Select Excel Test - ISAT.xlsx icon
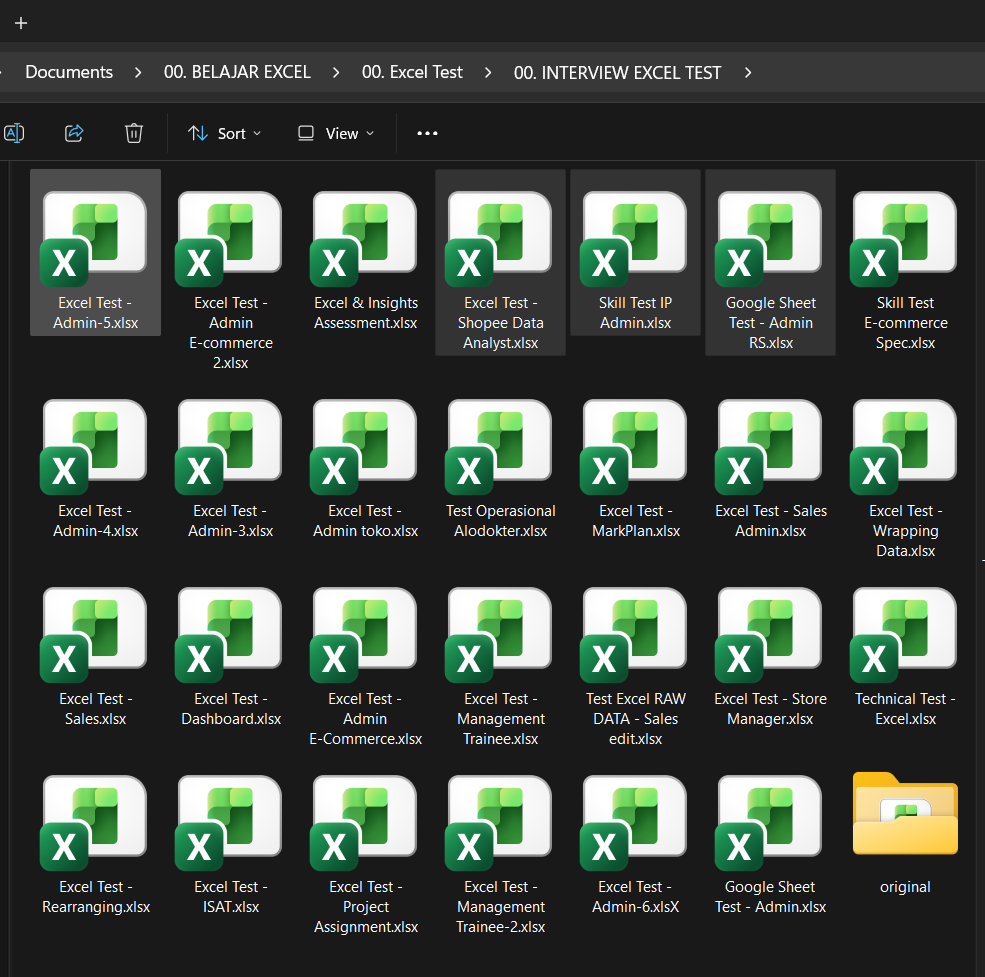 [x=229, y=822]
